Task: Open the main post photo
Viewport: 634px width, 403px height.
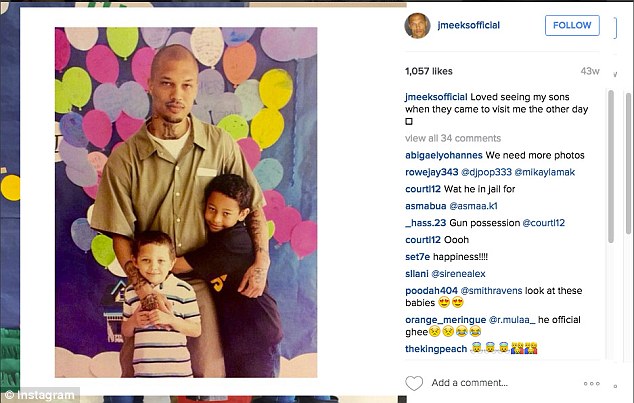Action: 186,203
